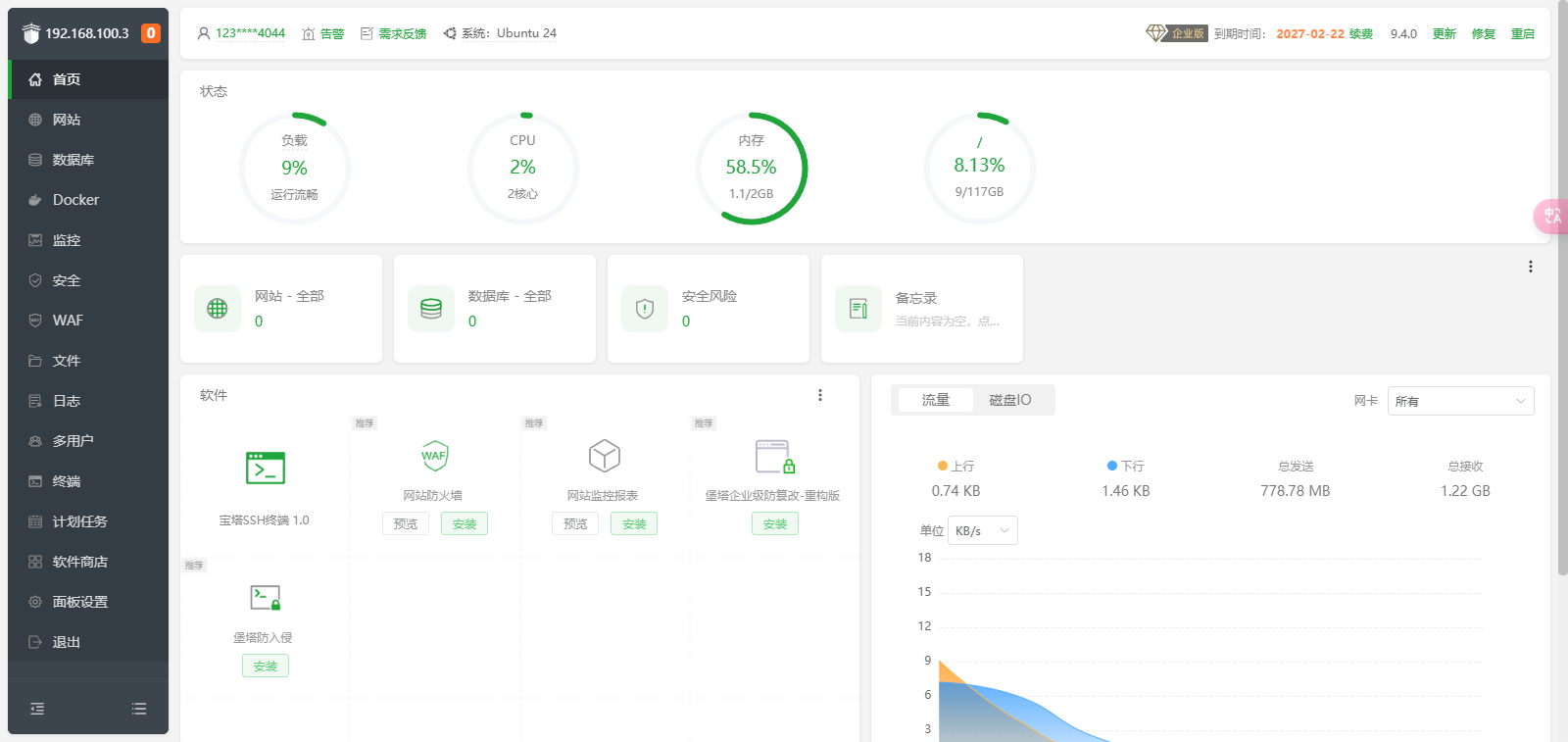Toggle 上行 series in traffic chart legend
The image size is (1568, 742).
(x=955, y=467)
